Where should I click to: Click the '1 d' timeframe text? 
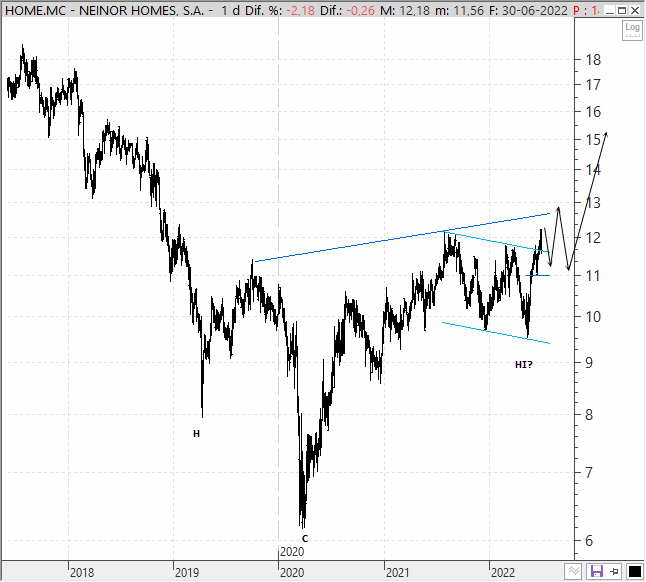click(230, 10)
